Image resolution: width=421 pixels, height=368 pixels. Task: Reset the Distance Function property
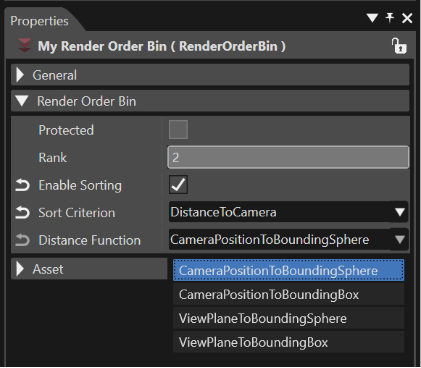[23, 240]
